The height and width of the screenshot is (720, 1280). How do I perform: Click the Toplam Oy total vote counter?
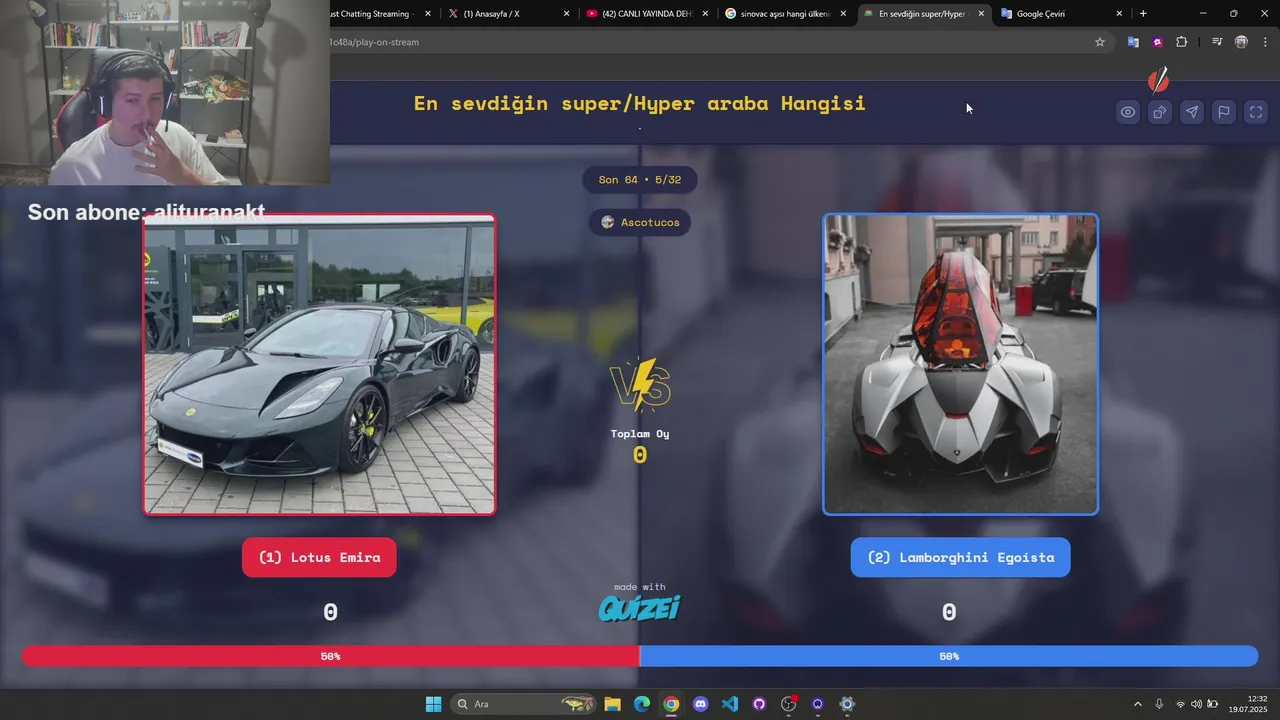(640, 446)
